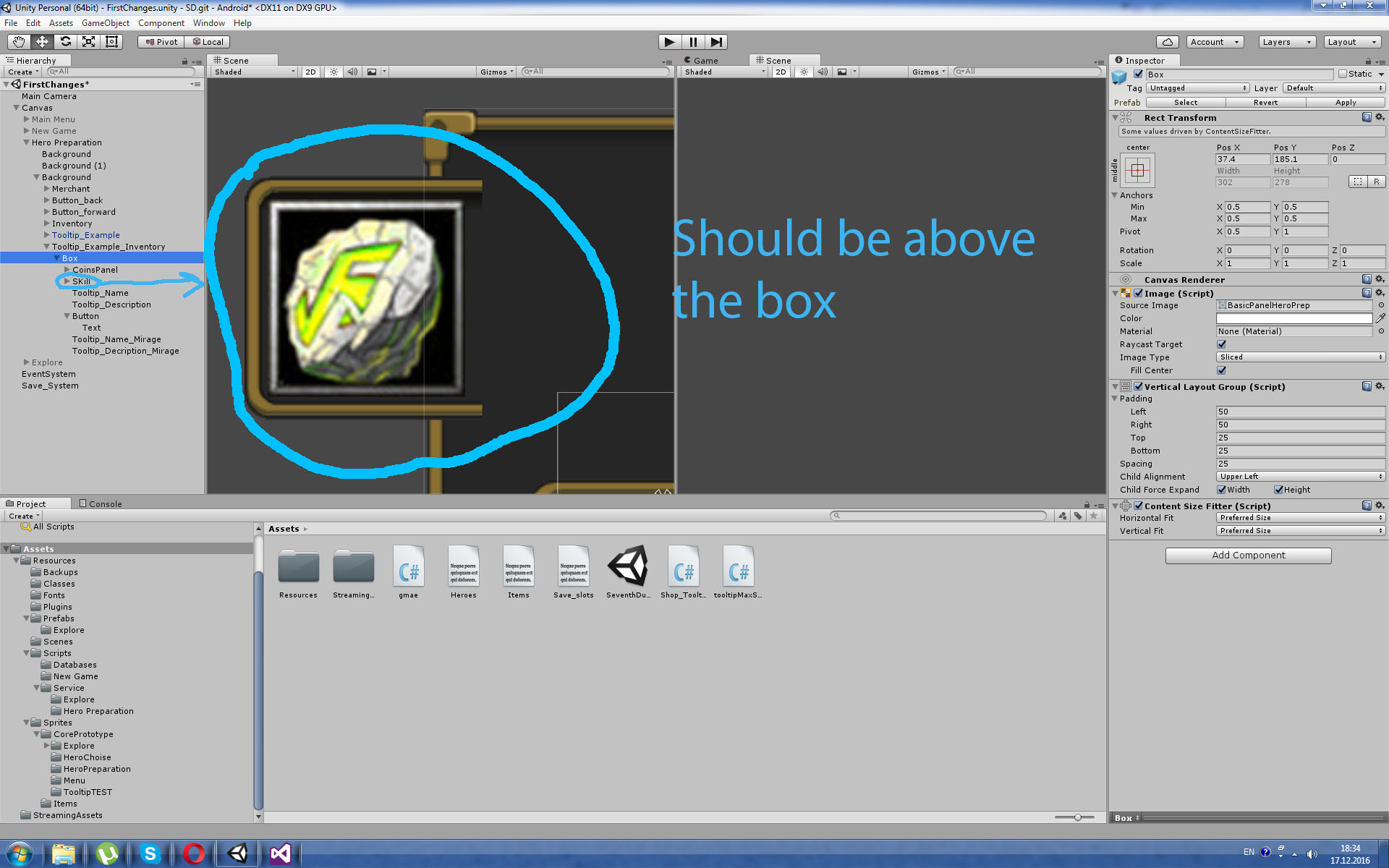
Task: Toggle Child Force Expand Height
Action: click(1278, 490)
